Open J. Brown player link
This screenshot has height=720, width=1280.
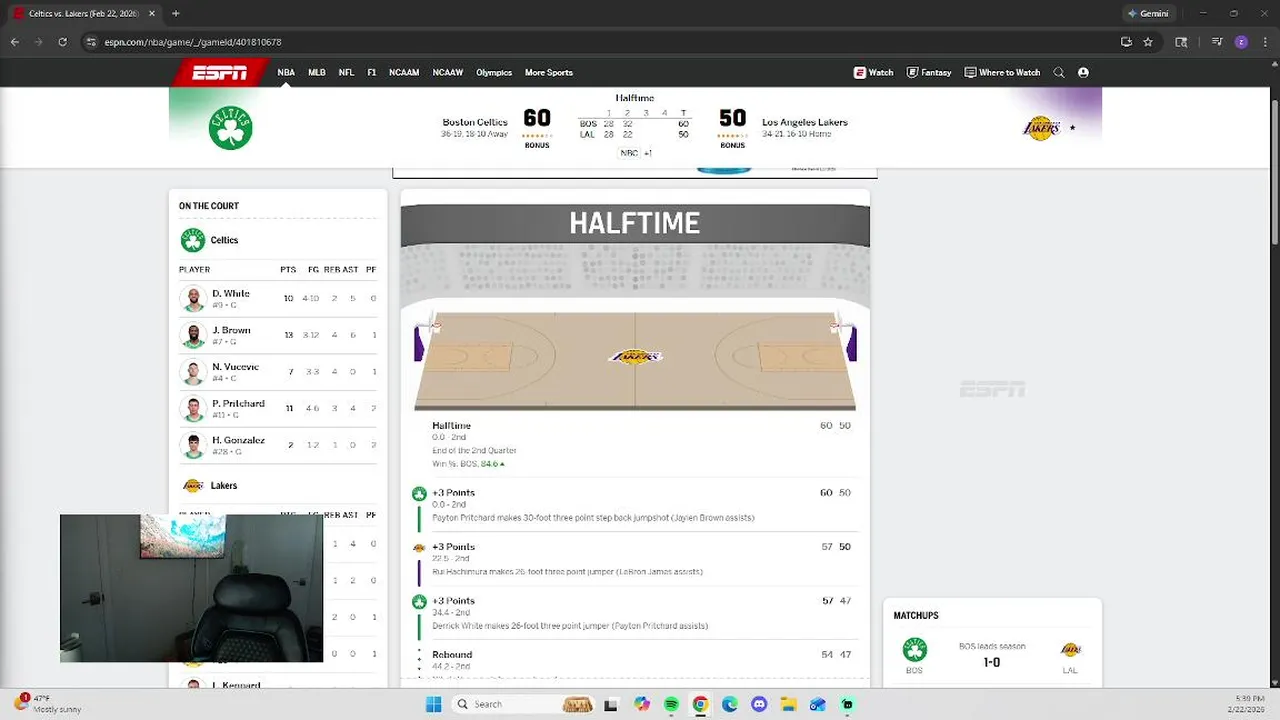pyautogui.click(x=231, y=330)
